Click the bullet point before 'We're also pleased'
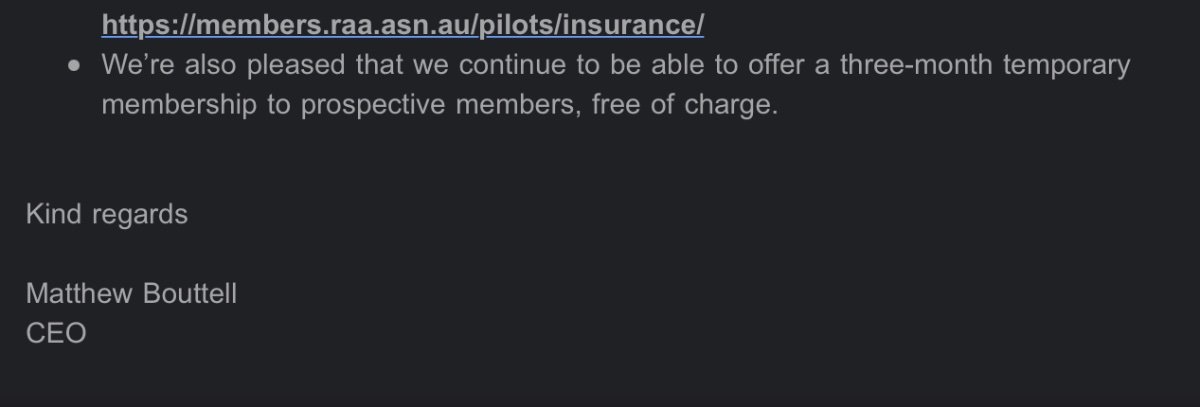 pos(74,65)
